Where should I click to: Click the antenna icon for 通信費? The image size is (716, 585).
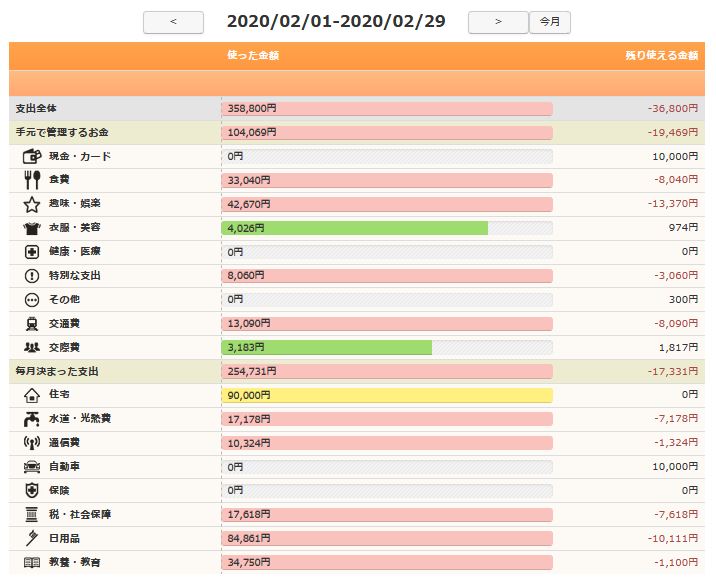pos(32,442)
